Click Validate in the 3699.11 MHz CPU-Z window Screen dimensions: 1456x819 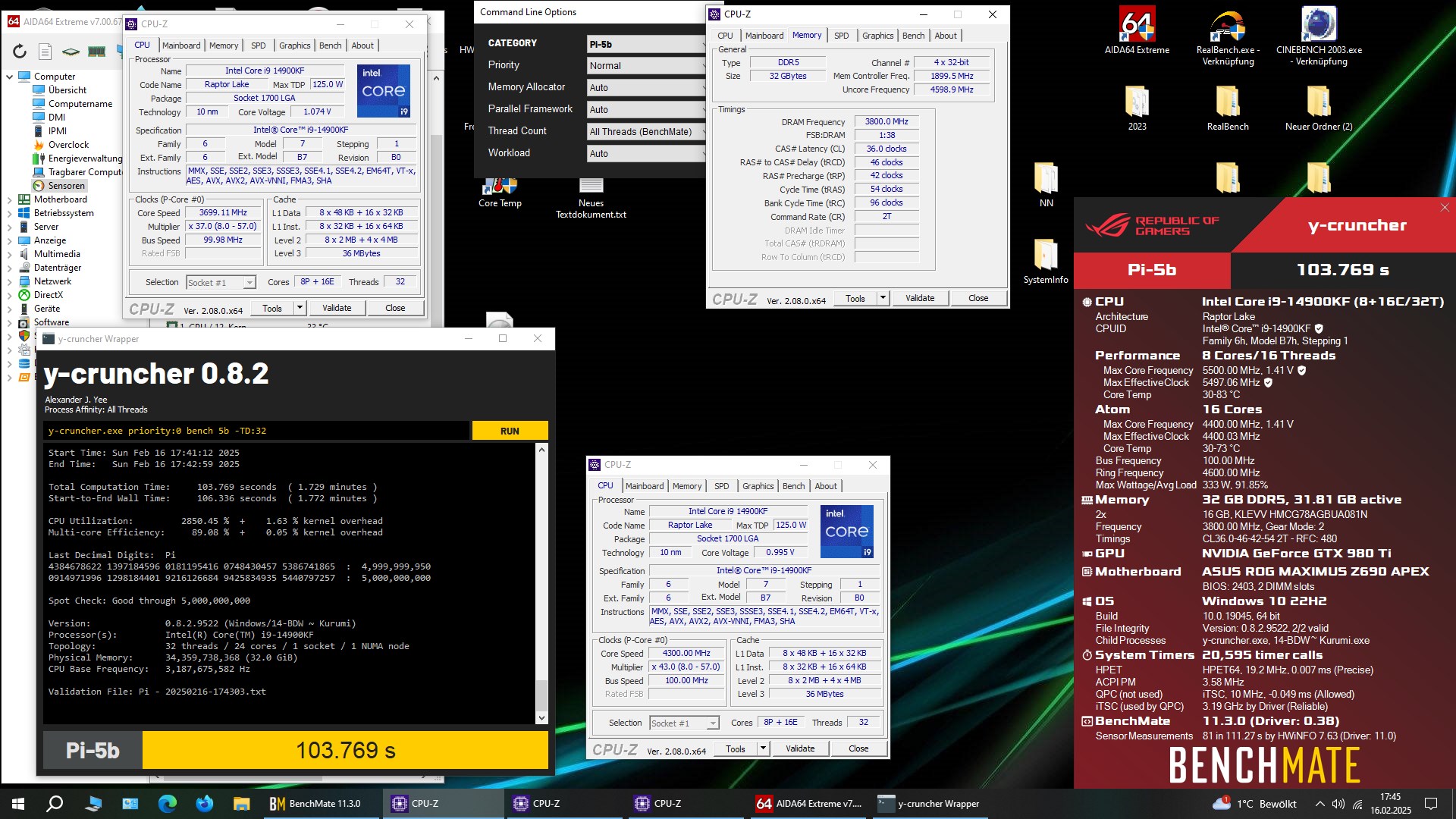click(337, 308)
